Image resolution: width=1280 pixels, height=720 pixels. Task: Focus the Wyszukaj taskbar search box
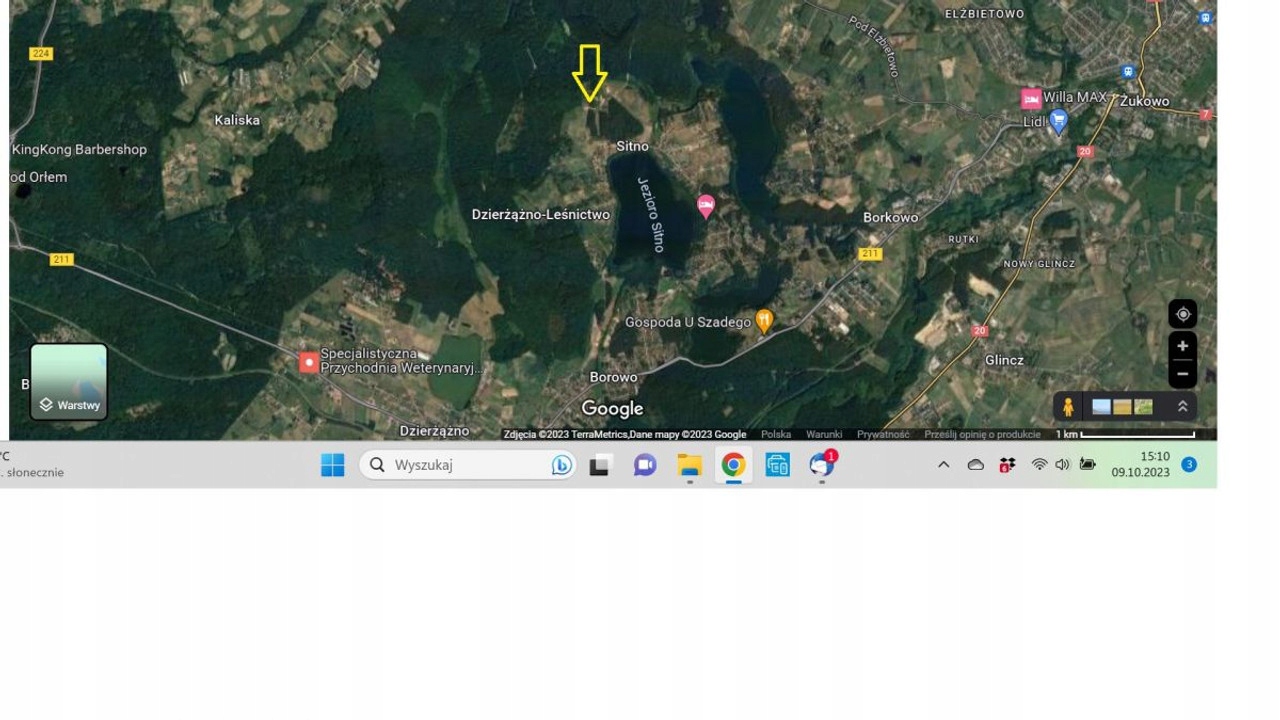click(x=468, y=465)
